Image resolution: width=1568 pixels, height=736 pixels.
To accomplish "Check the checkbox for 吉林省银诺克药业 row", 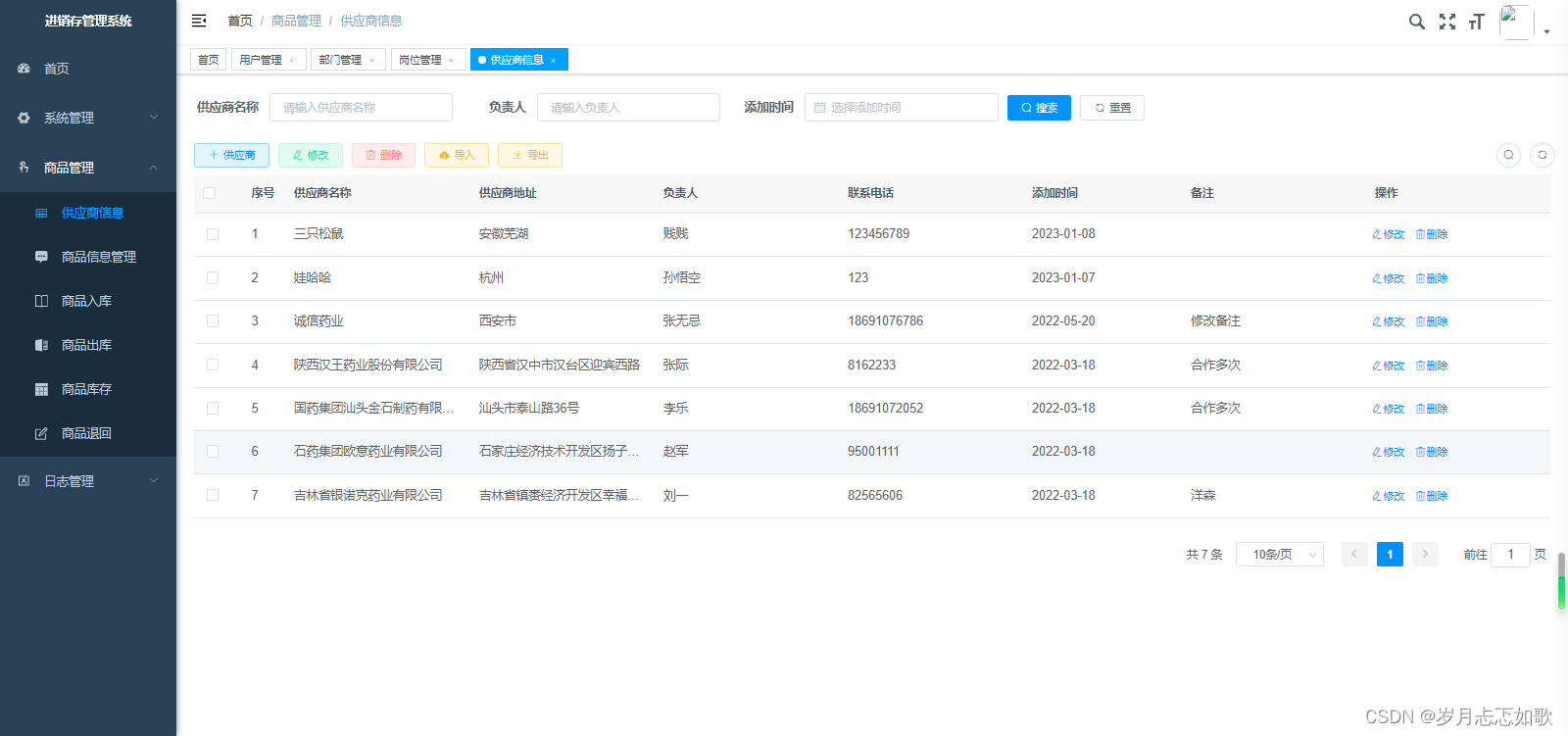I will click(x=213, y=496).
